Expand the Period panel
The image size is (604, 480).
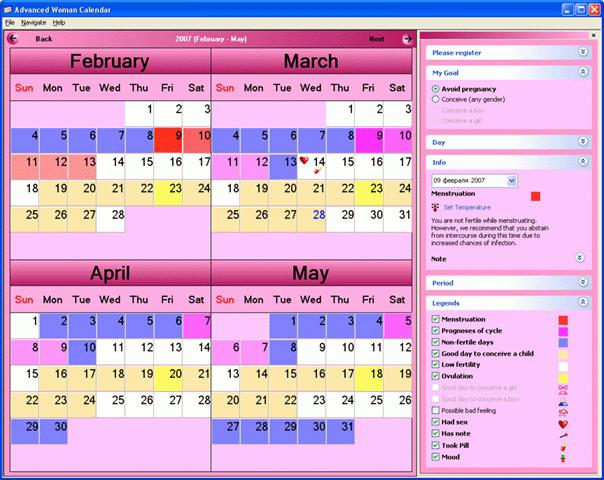click(x=583, y=282)
